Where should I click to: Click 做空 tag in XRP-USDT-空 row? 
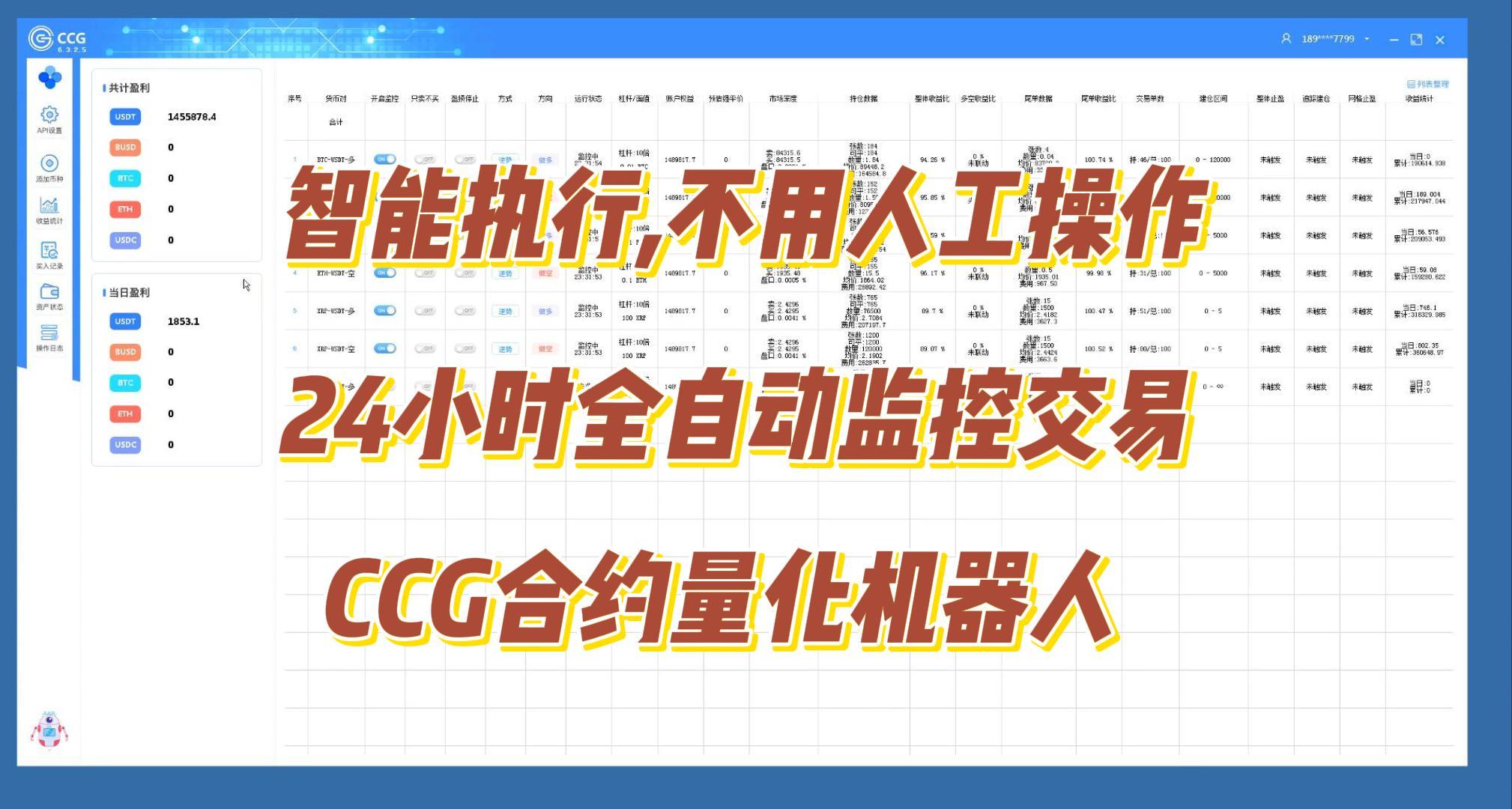pos(545,349)
